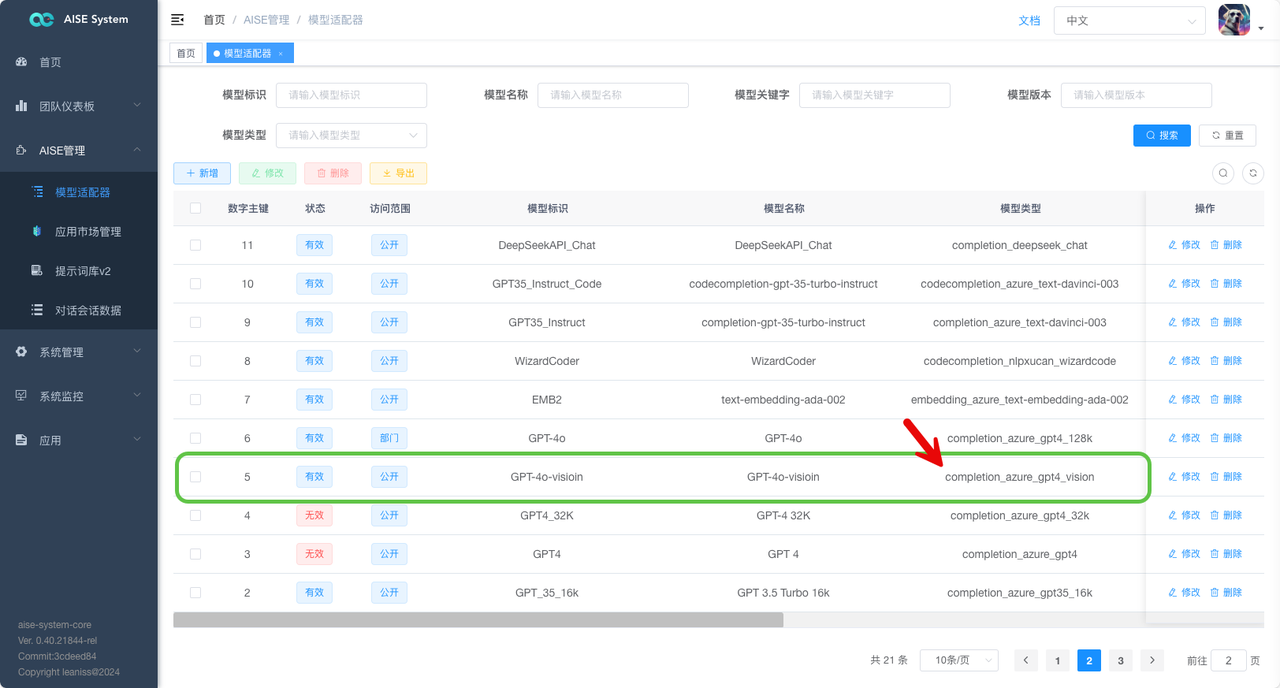Click the 应用市场管理 icon in sidebar
1280x688 pixels.
click(x=38, y=231)
